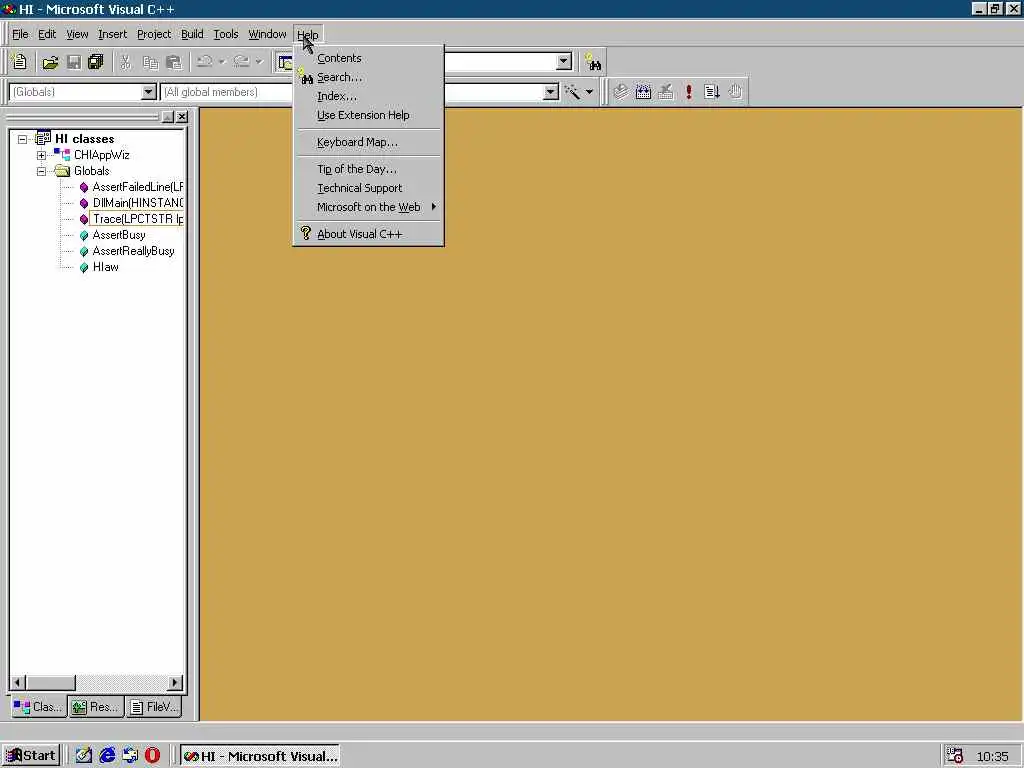Click the red exclamation Execute icon
This screenshot has width=1024, height=768.
coord(688,92)
